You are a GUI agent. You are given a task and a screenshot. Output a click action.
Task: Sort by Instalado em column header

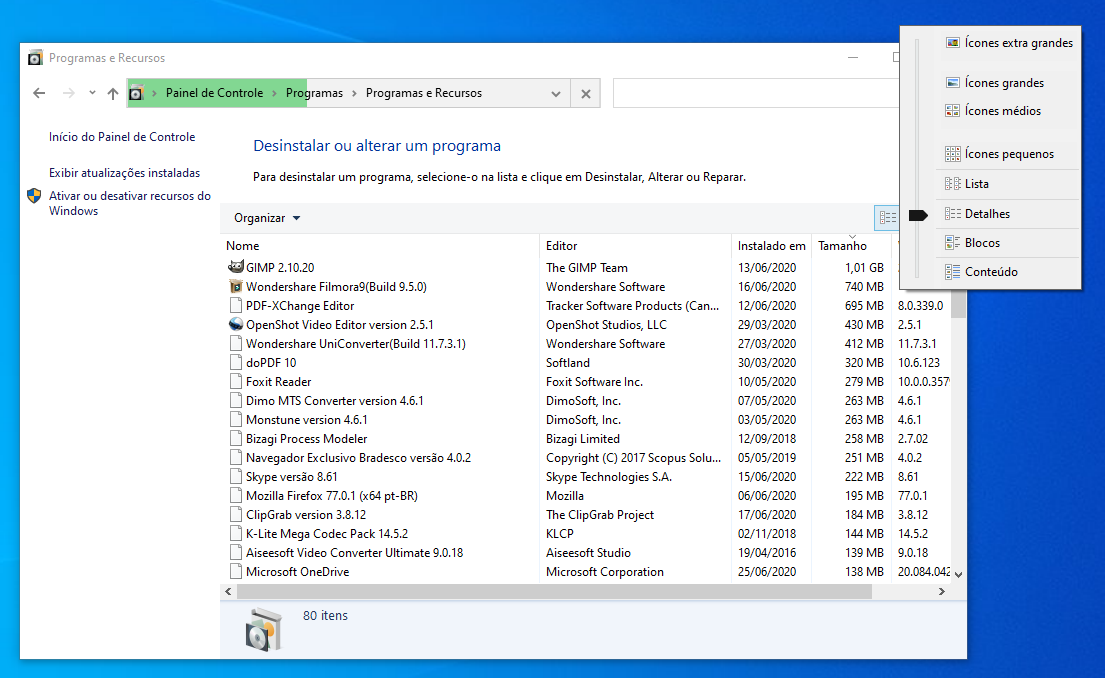coord(772,246)
